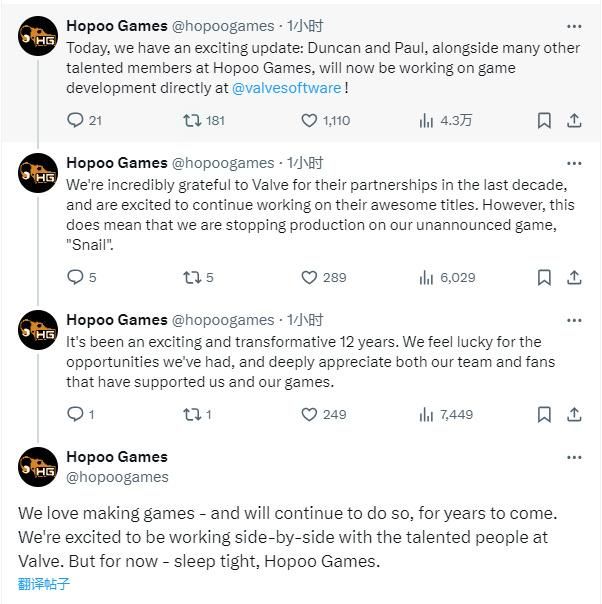Open more menu on the bottom Hopoo Games tweet

tap(574, 457)
